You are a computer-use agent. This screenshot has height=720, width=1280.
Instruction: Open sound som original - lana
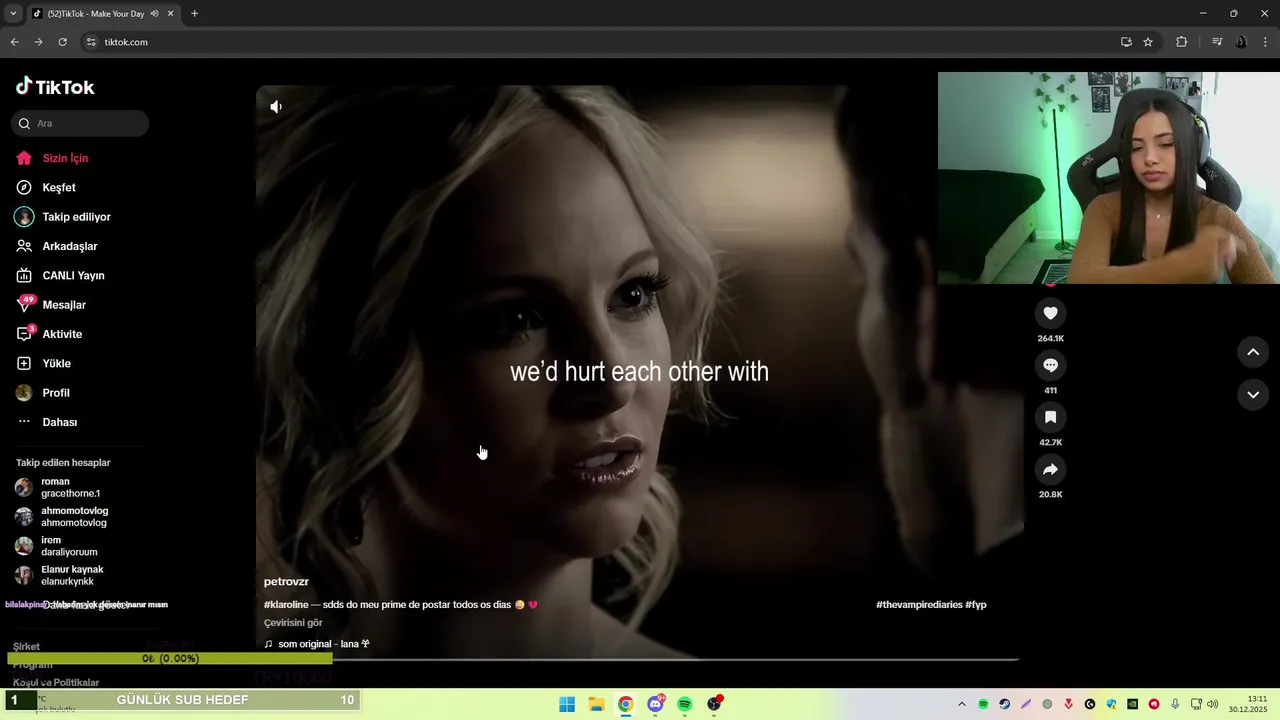(317, 644)
